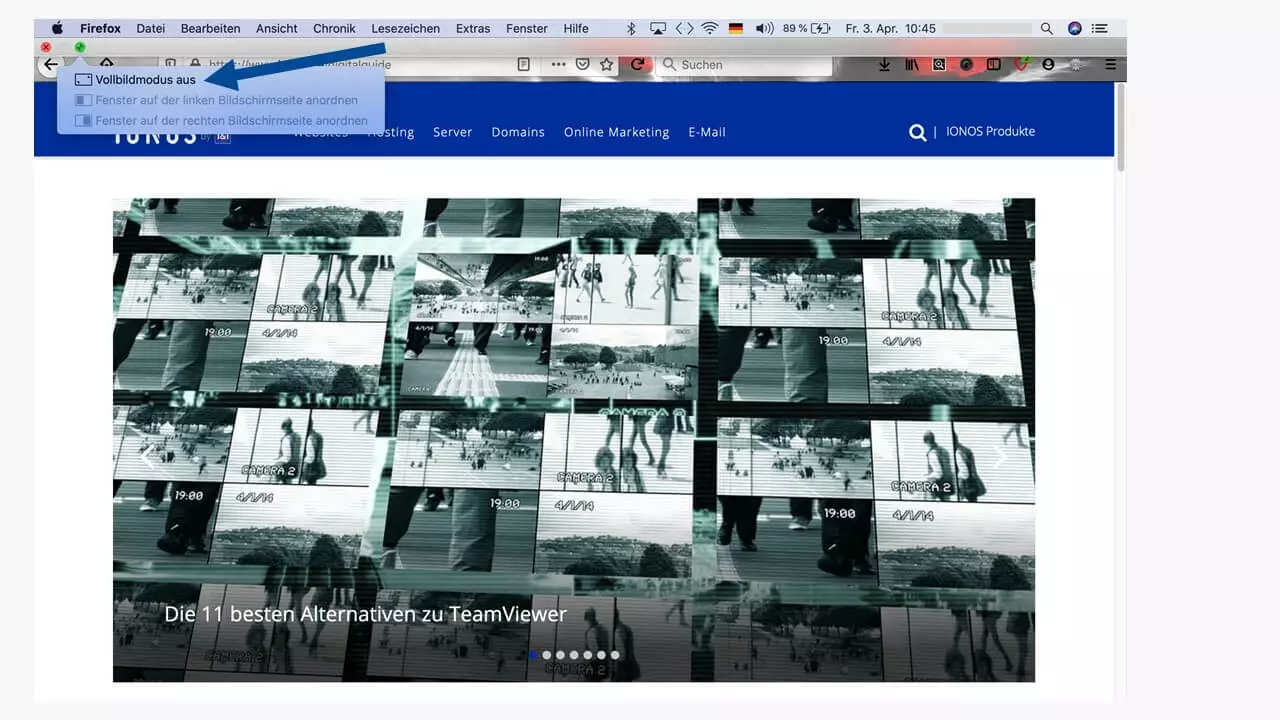Viewport: 1280px width, 720px height.
Task: Go back with Firefox back arrow
Action: pyautogui.click(x=50, y=65)
